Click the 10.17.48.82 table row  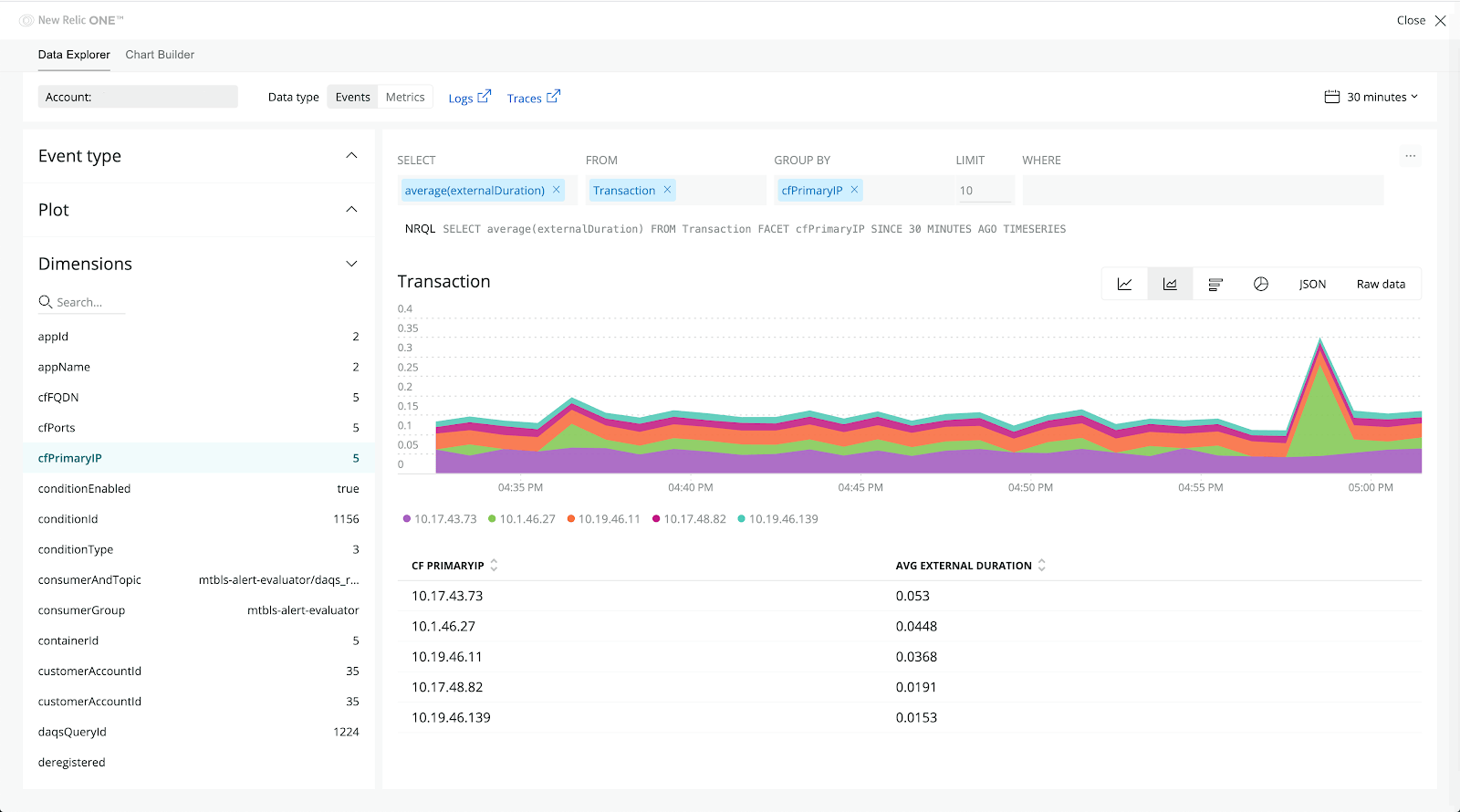pyautogui.click(x=910, y=687)
